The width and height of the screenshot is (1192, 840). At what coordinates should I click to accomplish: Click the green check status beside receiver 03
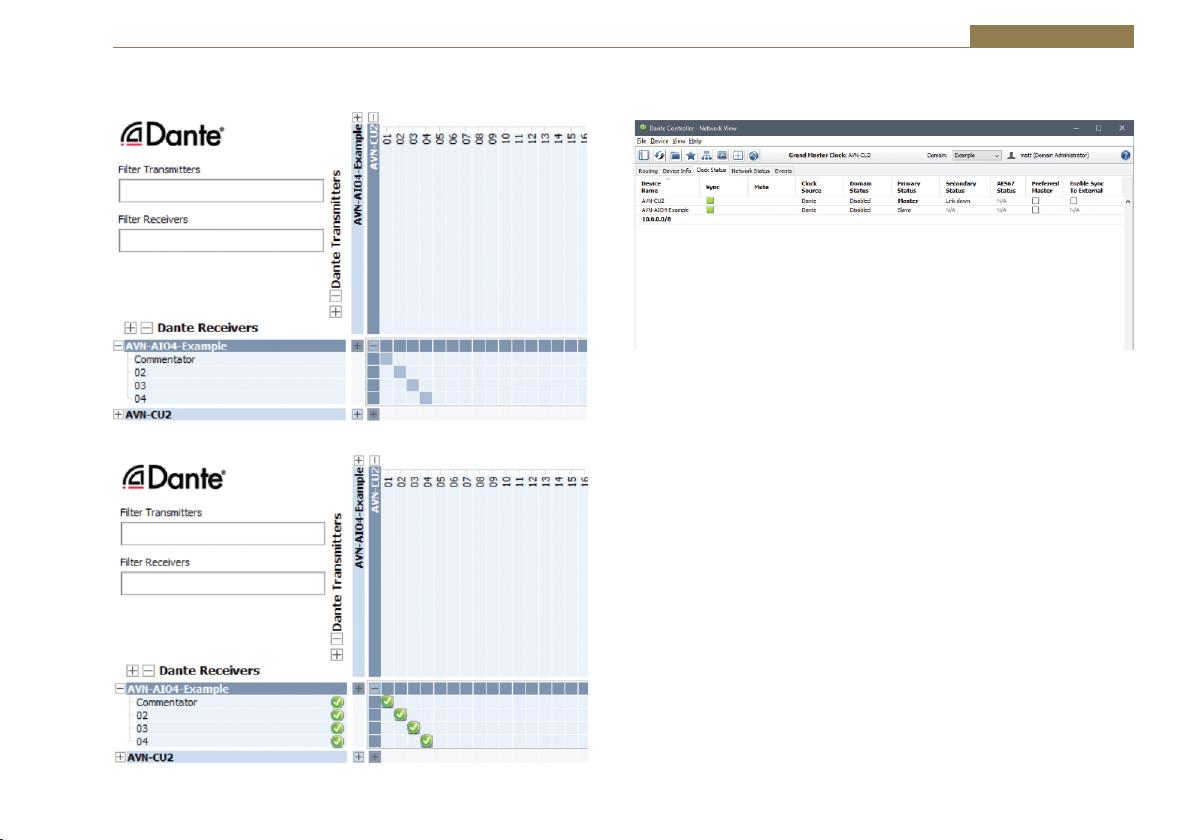(338, 728)
